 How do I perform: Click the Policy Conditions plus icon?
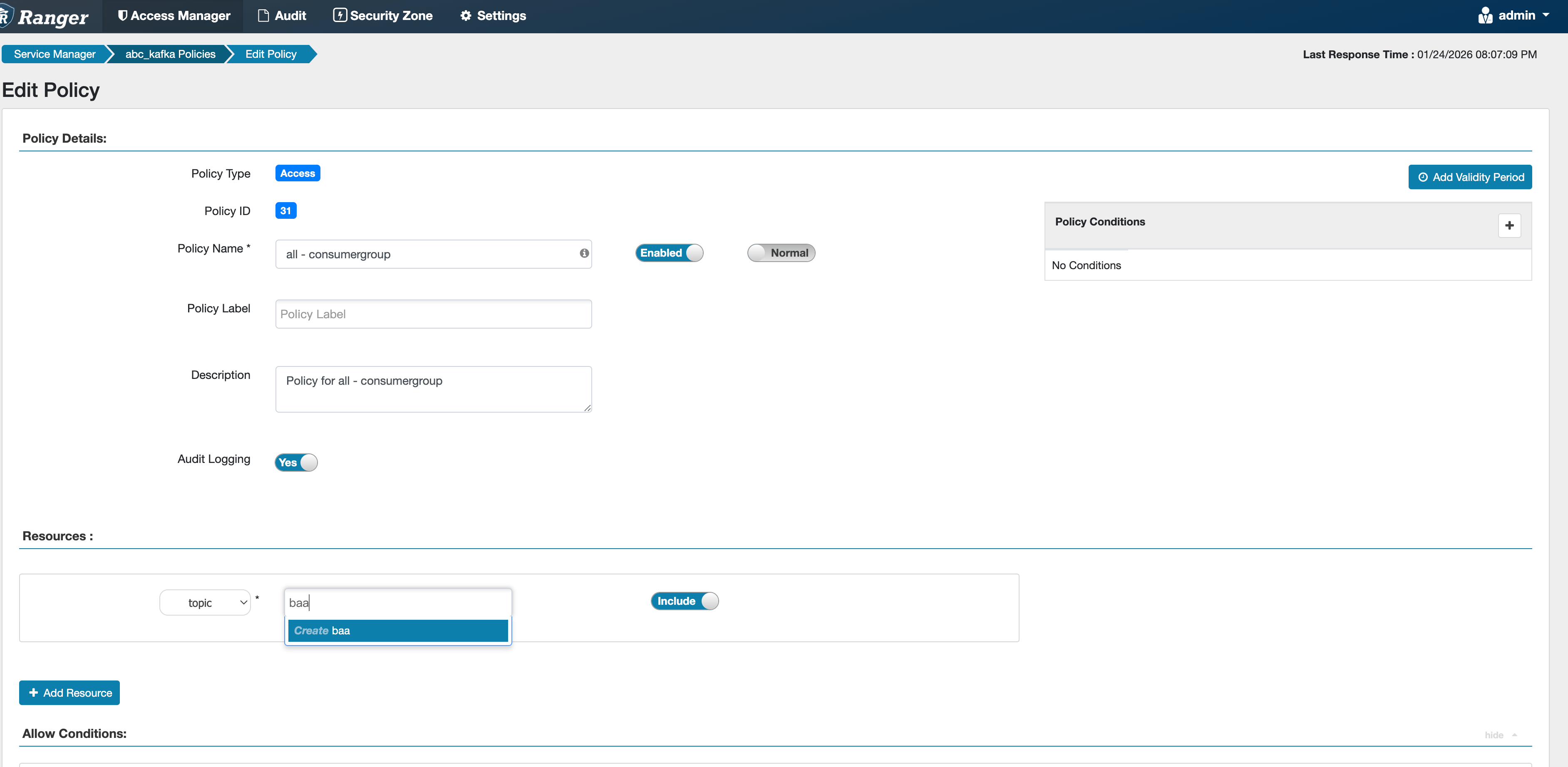point(1509,225)
